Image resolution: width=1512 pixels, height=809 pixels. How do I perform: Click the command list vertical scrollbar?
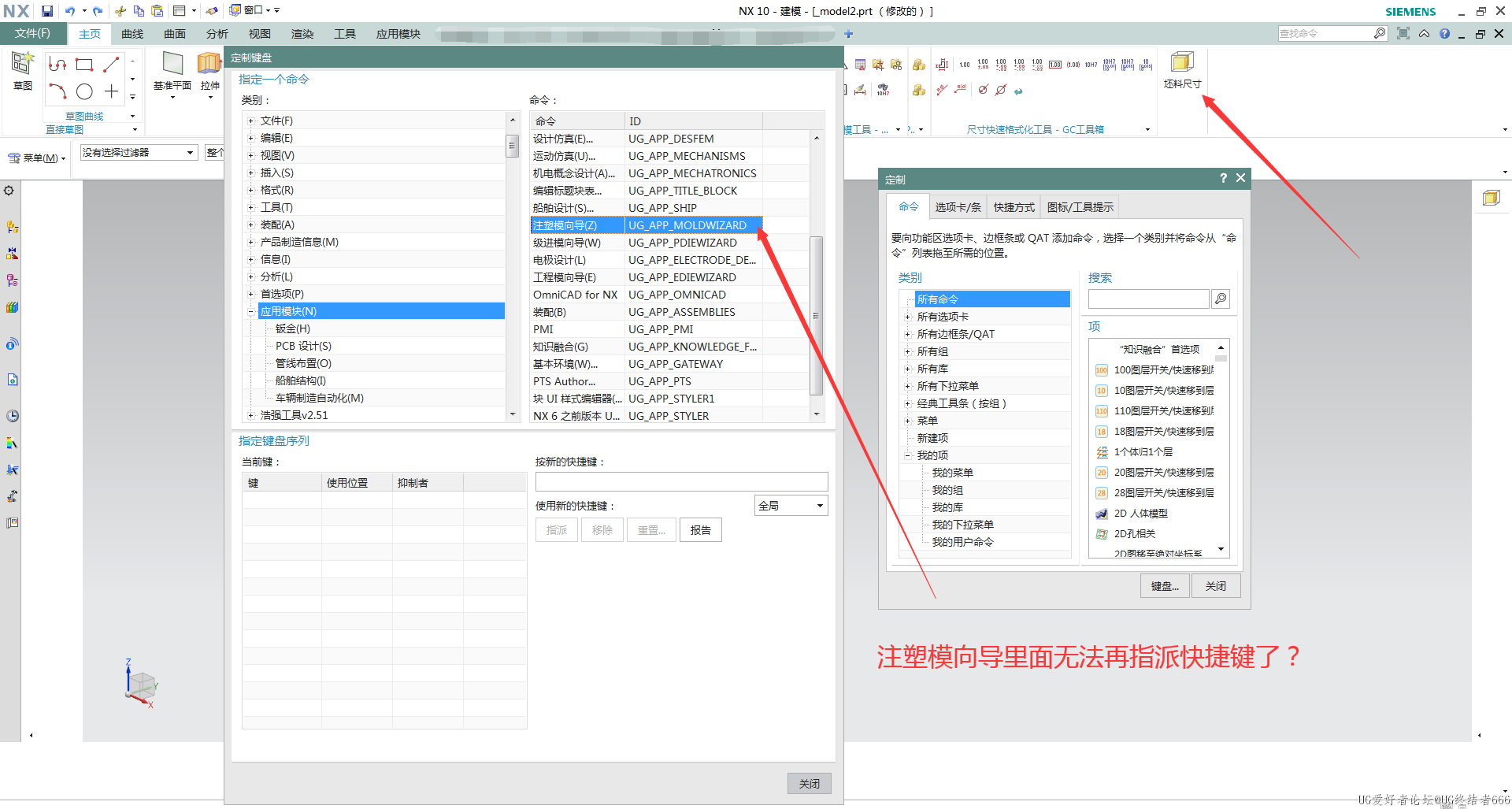816,315
